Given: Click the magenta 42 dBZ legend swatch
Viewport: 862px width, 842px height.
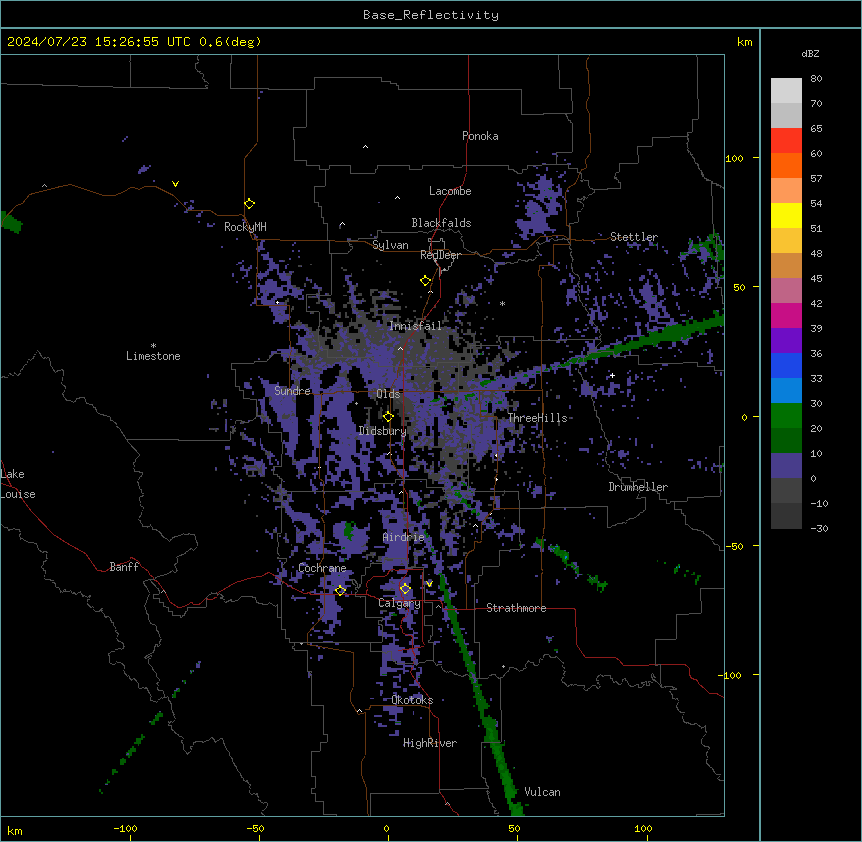Looking at the screenshot, I should [786, 315].
